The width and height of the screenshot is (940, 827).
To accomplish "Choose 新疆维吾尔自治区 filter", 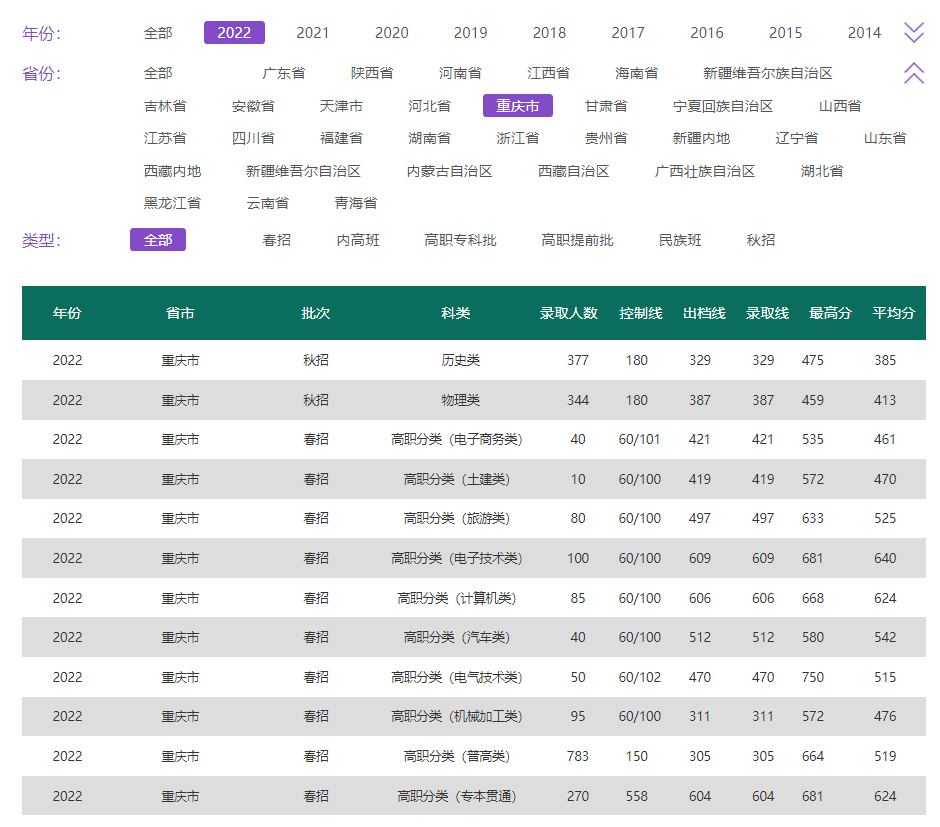I will (303, 171).
